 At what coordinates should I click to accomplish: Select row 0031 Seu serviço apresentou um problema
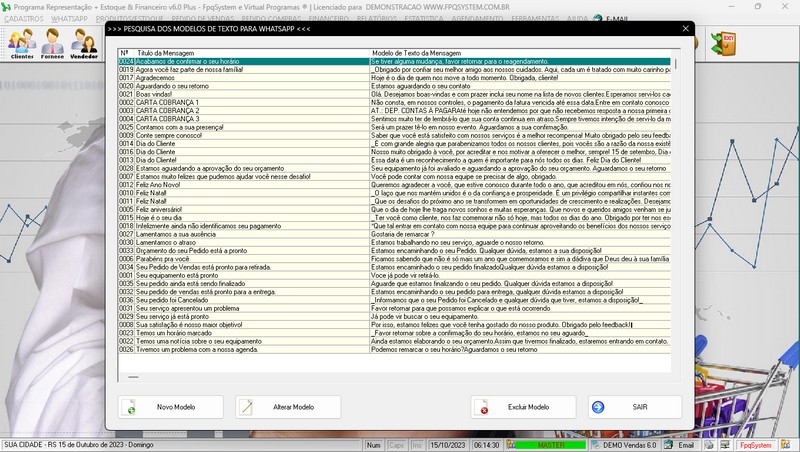click(394, 308)
